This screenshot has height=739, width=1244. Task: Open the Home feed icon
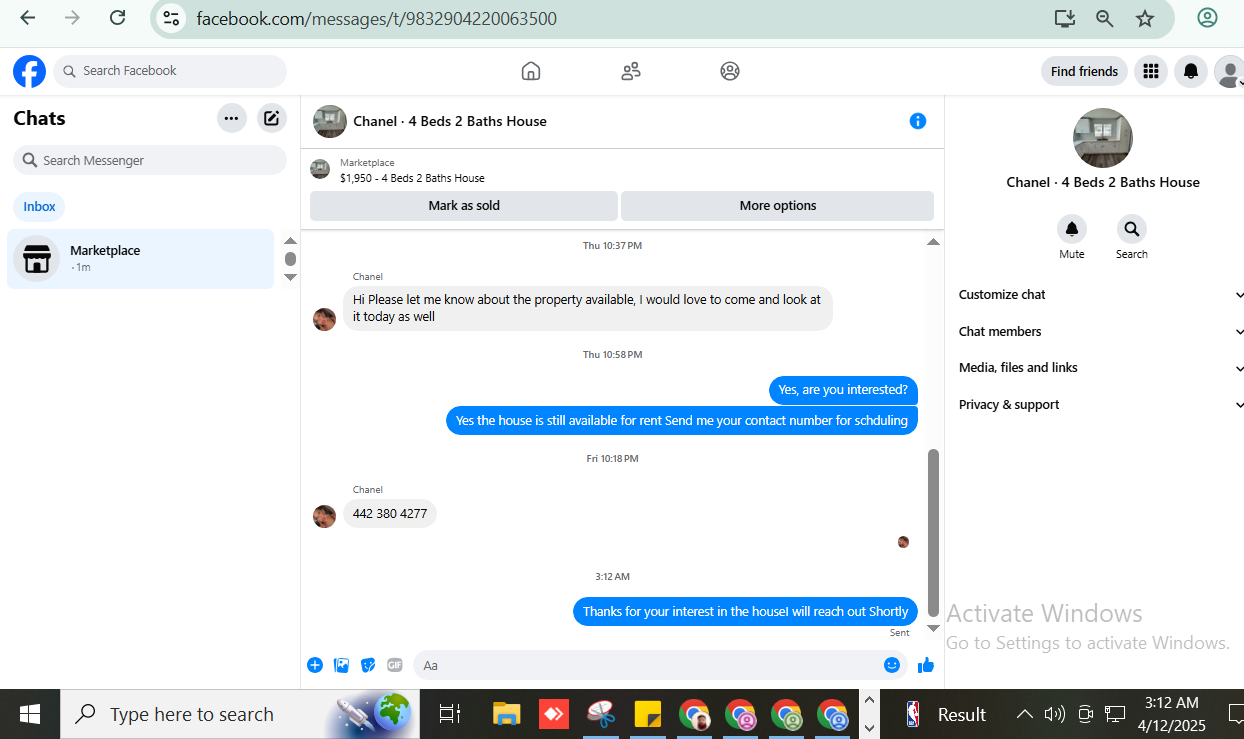531,71
